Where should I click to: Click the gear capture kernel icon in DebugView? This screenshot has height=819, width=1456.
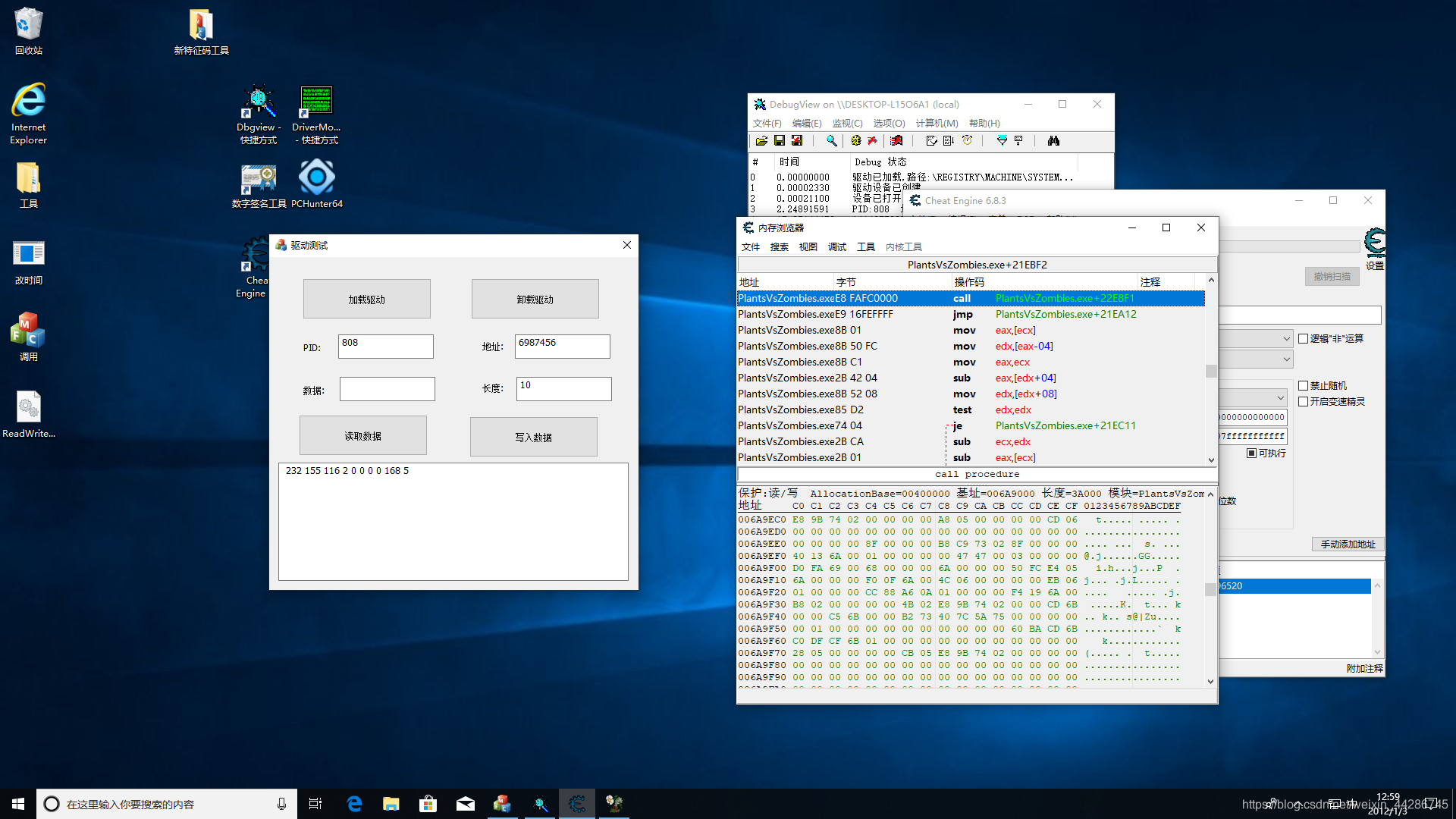coord(856,141)
